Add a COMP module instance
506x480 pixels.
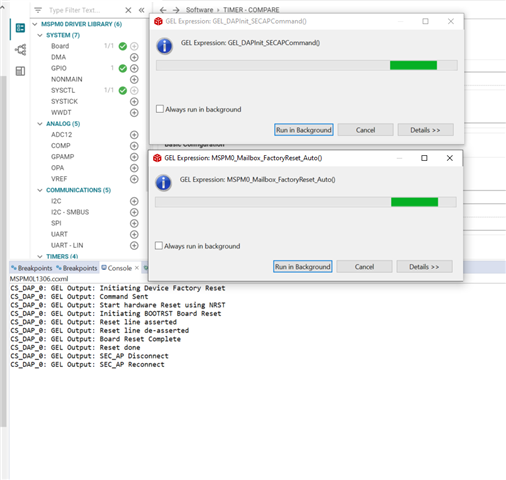(x=134, y=146)
